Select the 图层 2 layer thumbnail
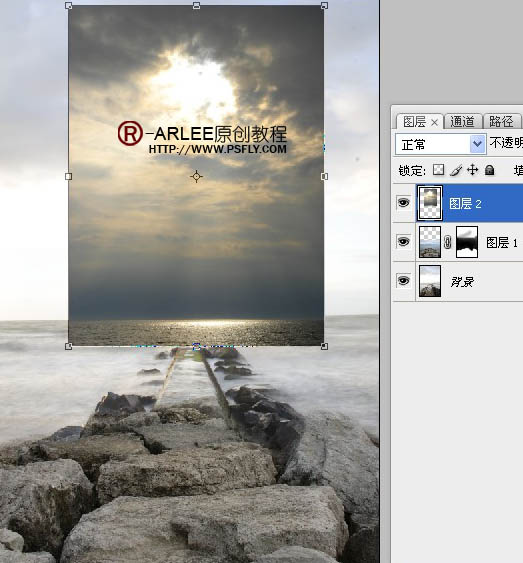Screen dimensions: 523x563 (x=430, y=203)
